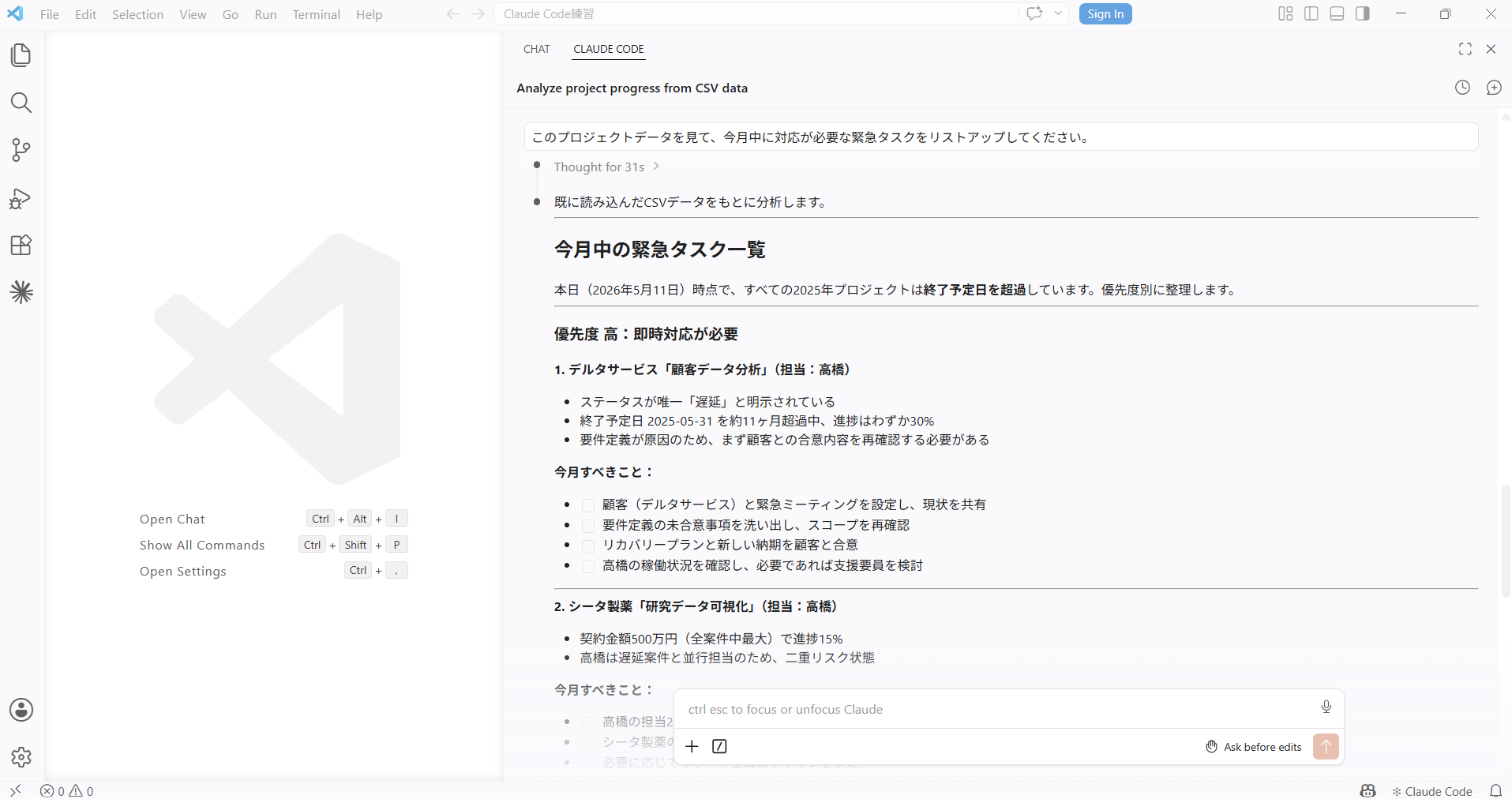The height and width of the screenshot is (799, 1512).
Task: Open the chat icon in title bar
Action: pos(1034,13)
